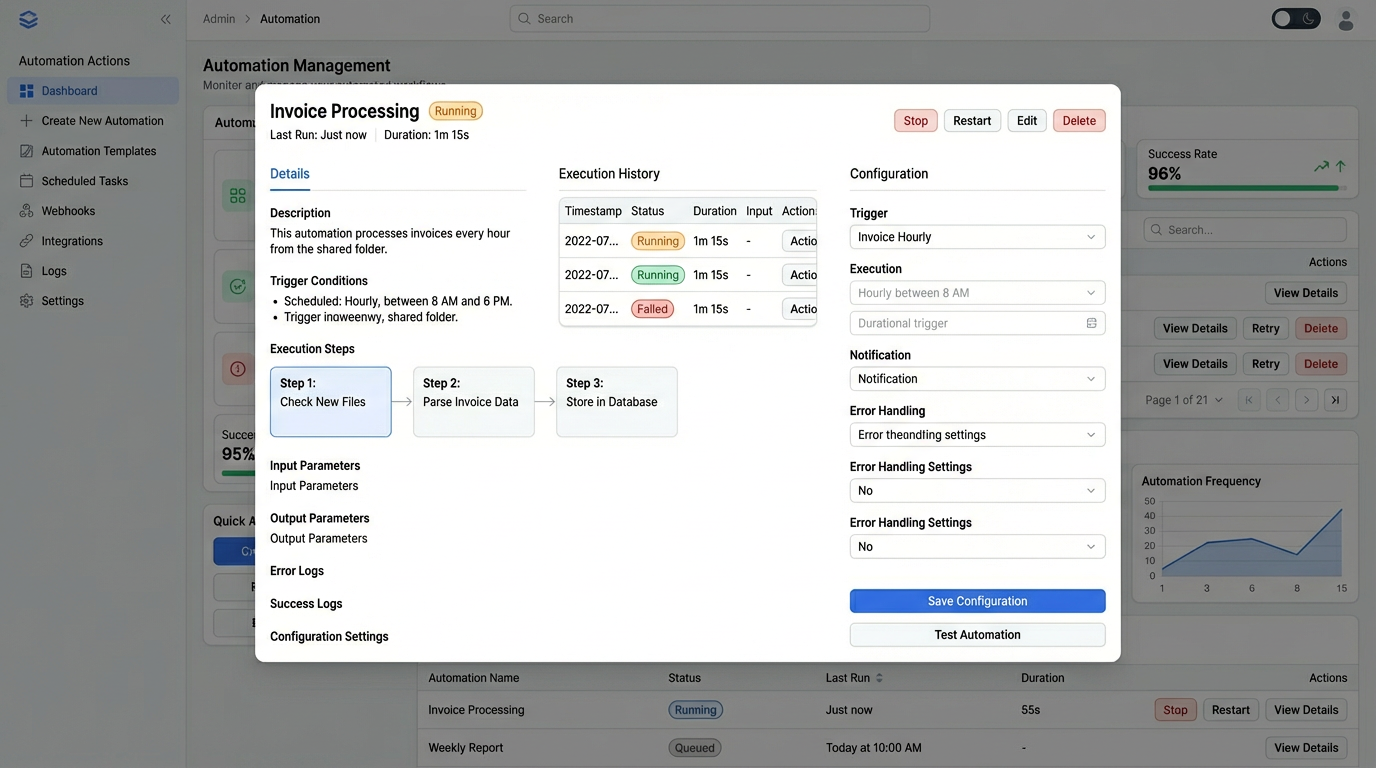This screenshot has height=768, width=1376.
Task: Expand the Notification dropdown
Action: (x=977, y=379)
